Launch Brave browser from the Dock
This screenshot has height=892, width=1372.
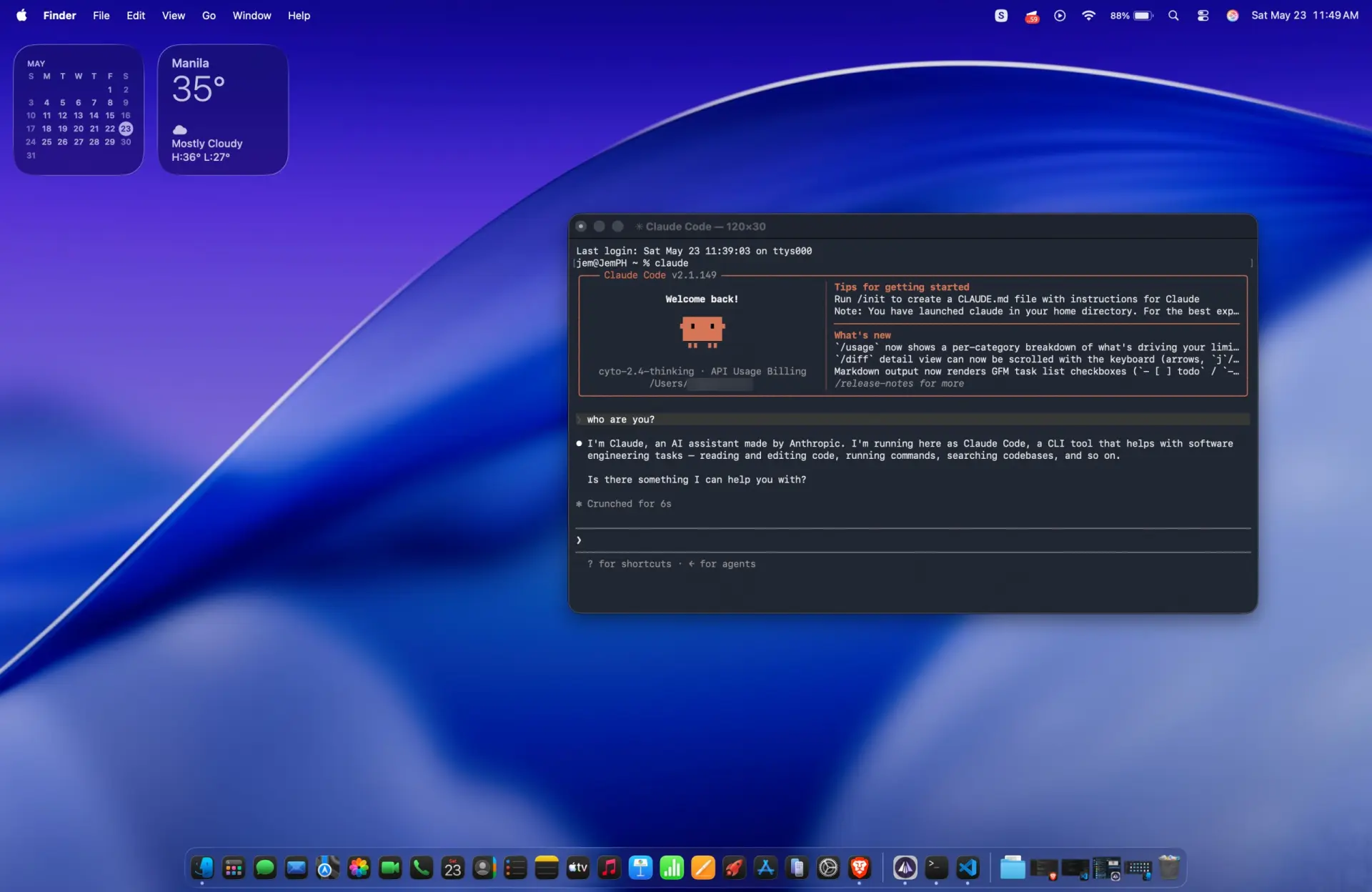click(860, 868)
